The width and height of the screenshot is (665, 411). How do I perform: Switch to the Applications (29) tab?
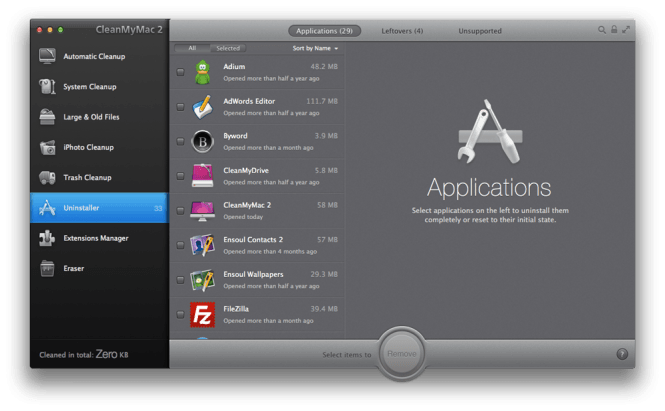(324, 31)
